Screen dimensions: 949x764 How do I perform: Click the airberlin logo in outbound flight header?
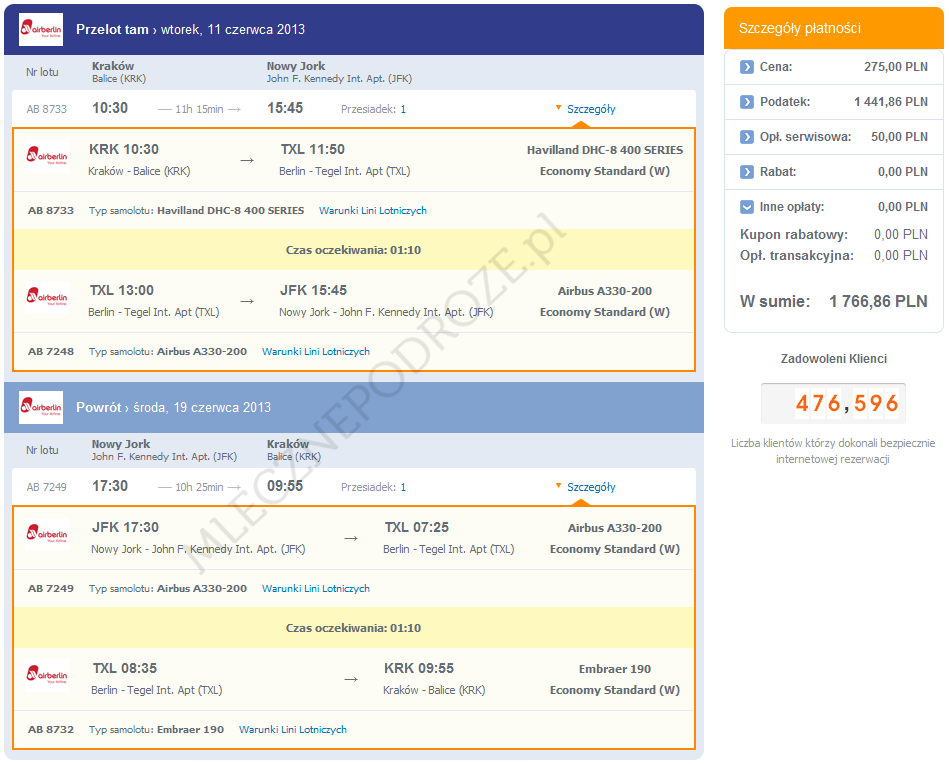[40, 30]
